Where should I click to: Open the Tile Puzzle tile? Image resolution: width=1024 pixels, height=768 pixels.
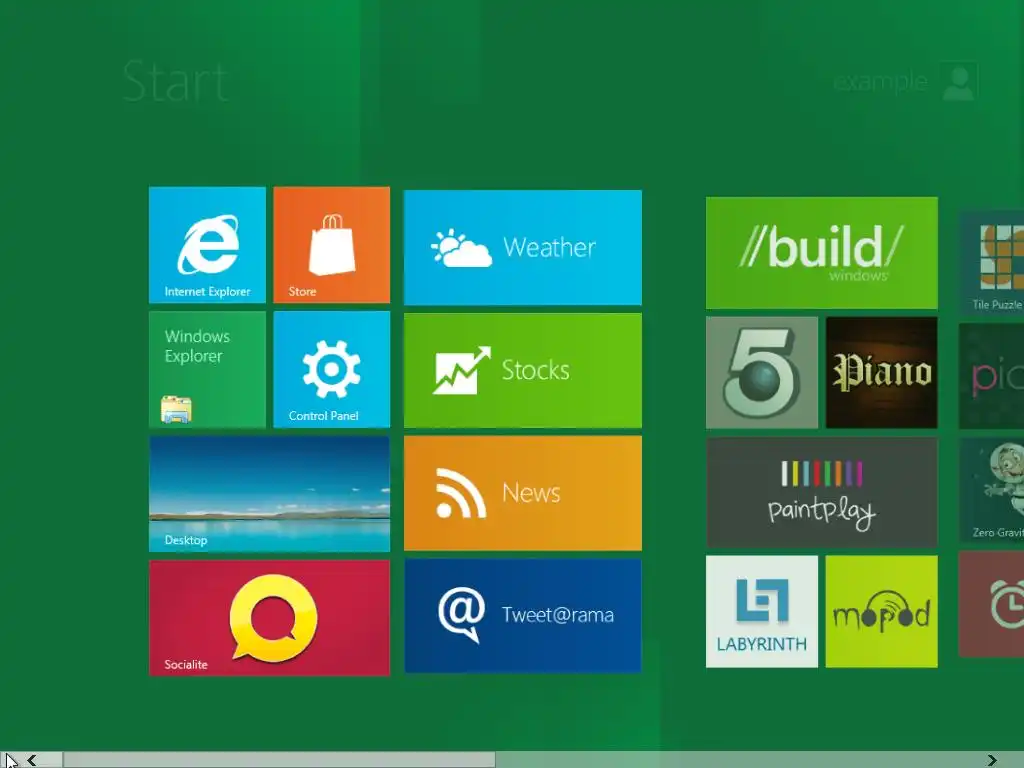[991, 263]
